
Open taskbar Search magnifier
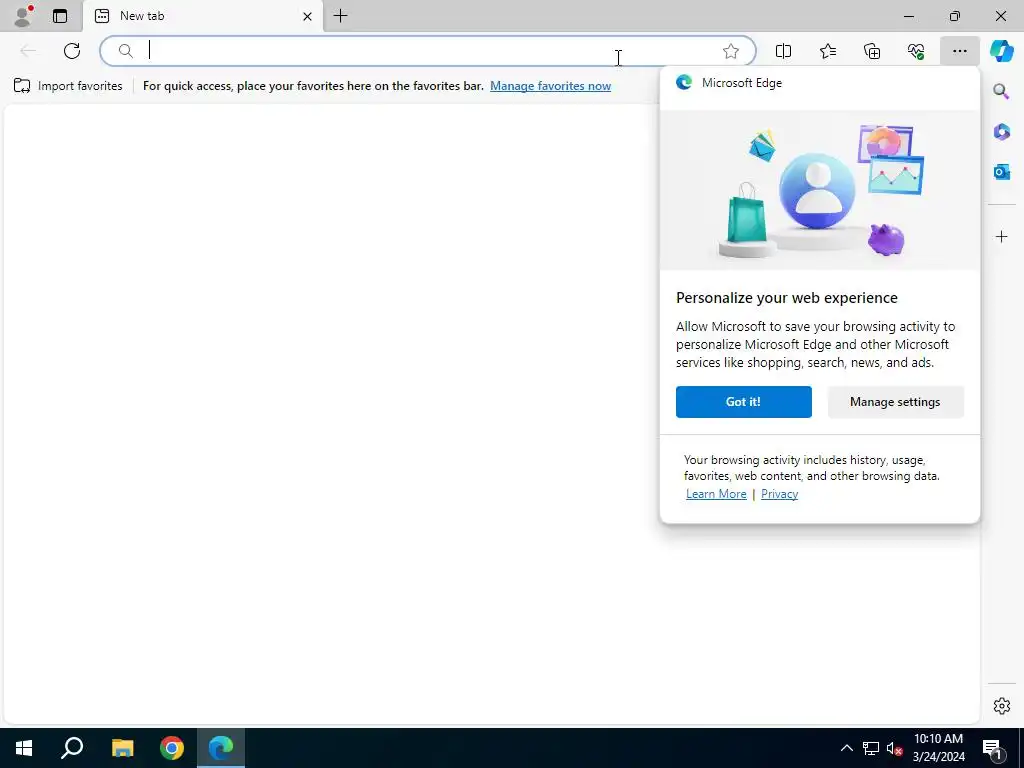pyautogui.click(x=72, y=748)
